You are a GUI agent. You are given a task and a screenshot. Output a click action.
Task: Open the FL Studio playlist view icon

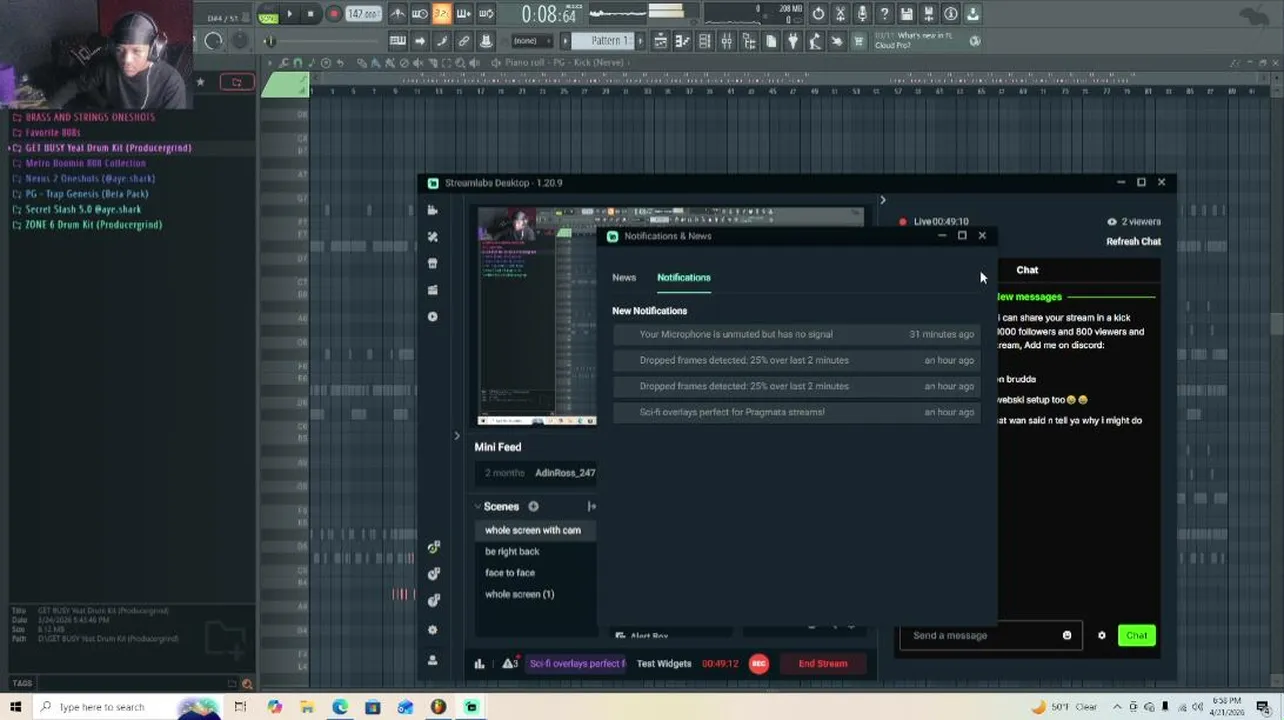pyautogui.click(x=661, y=41)
